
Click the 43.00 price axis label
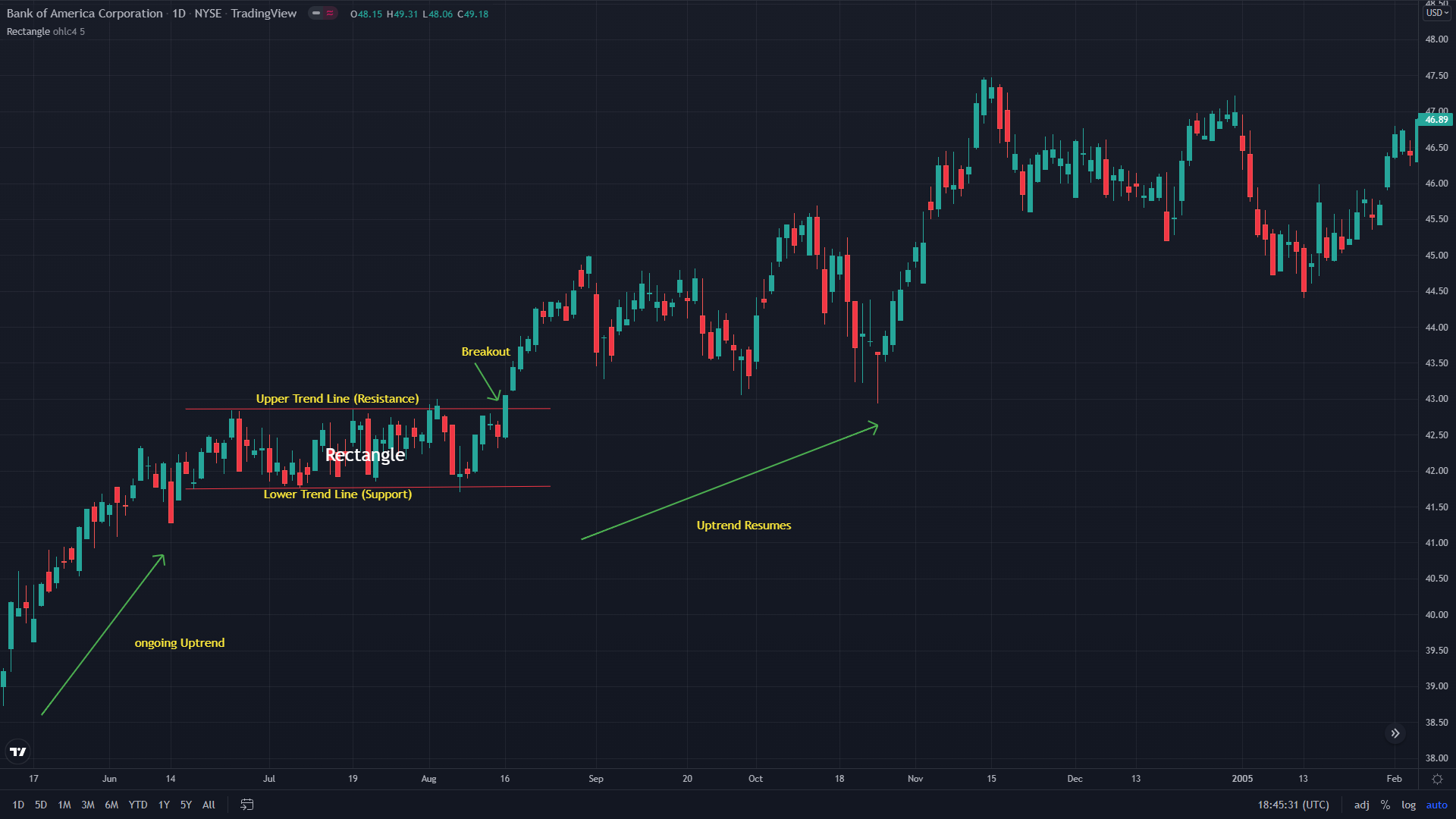click(1436, 399)
